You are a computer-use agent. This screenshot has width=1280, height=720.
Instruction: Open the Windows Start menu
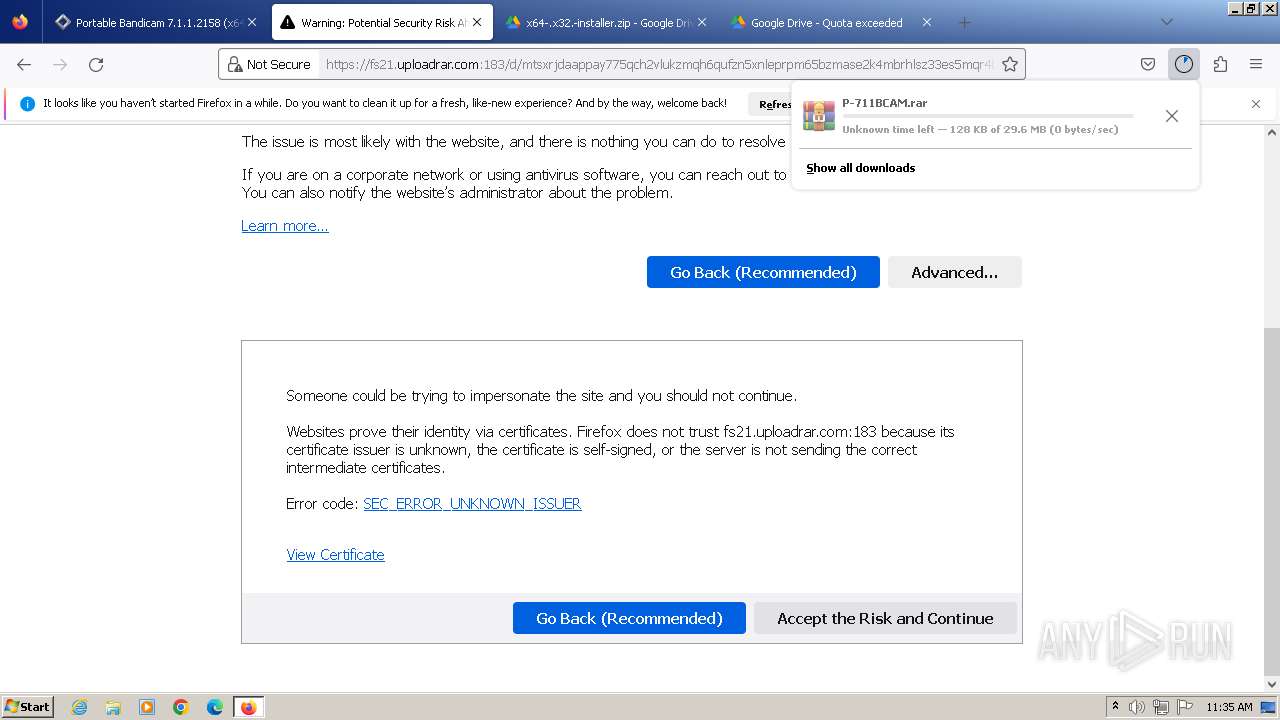point(27,707)
